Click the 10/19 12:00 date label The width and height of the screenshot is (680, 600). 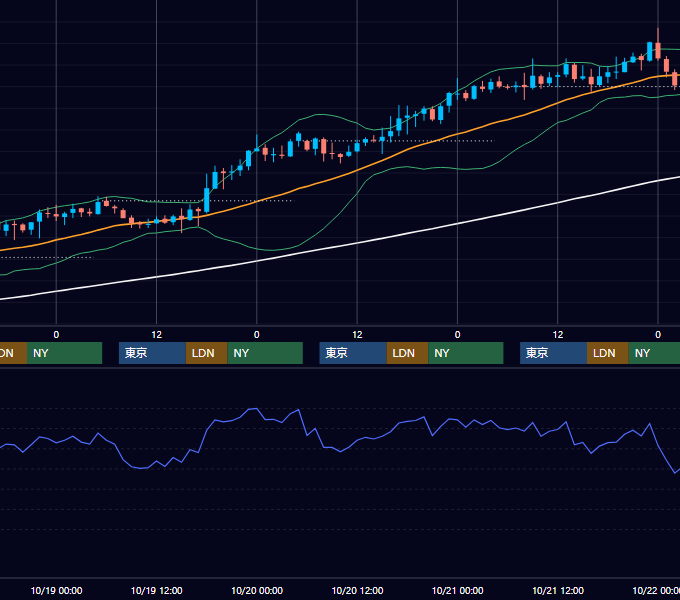[157, 590]
